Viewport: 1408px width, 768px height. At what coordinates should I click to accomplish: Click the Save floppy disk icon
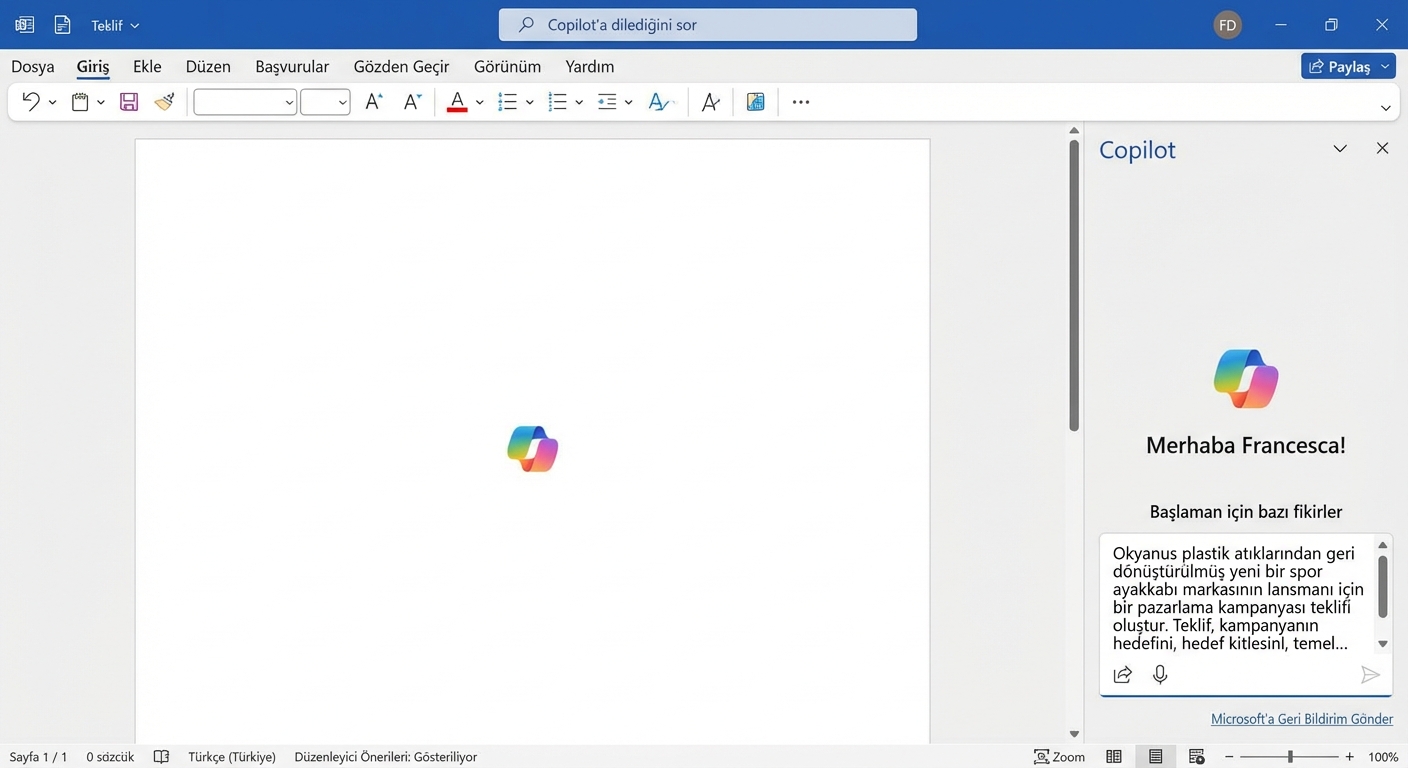point(129,102)
